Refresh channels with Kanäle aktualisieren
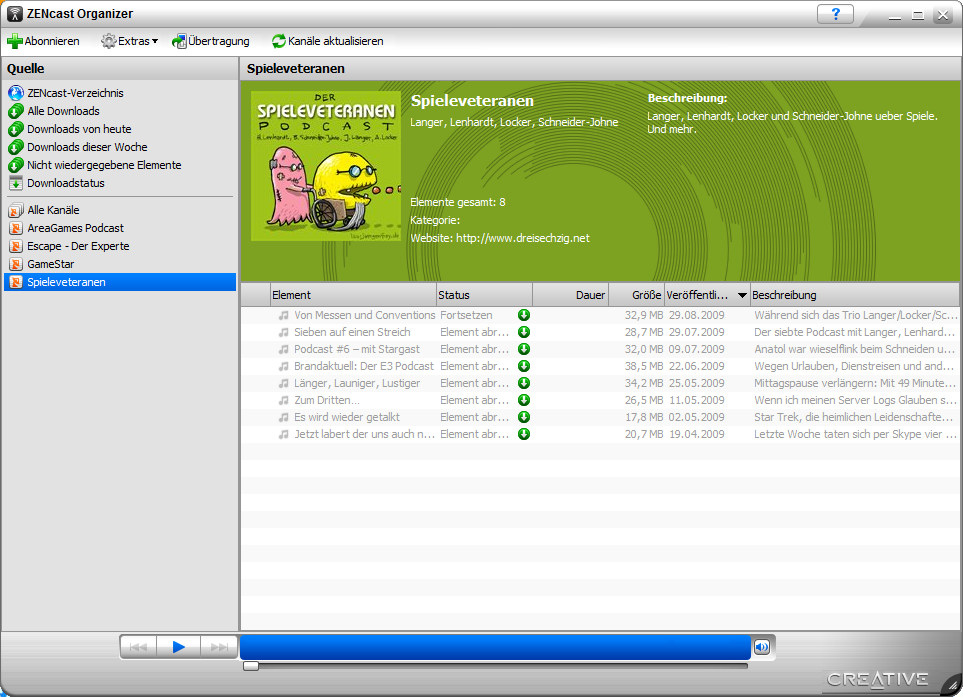This screenshot has width=963, height=697. [327, 41]
